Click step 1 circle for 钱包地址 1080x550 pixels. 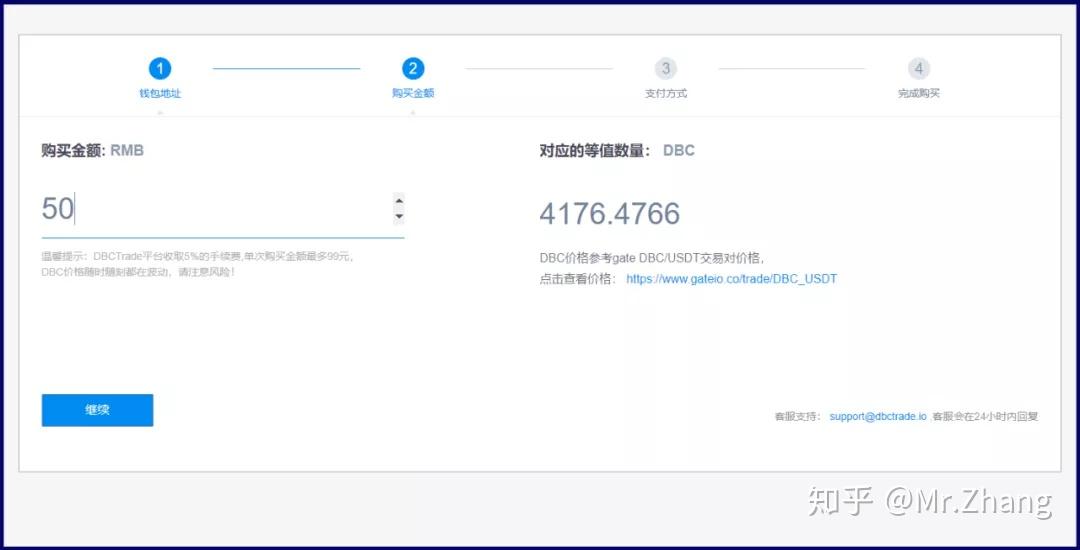160,69
